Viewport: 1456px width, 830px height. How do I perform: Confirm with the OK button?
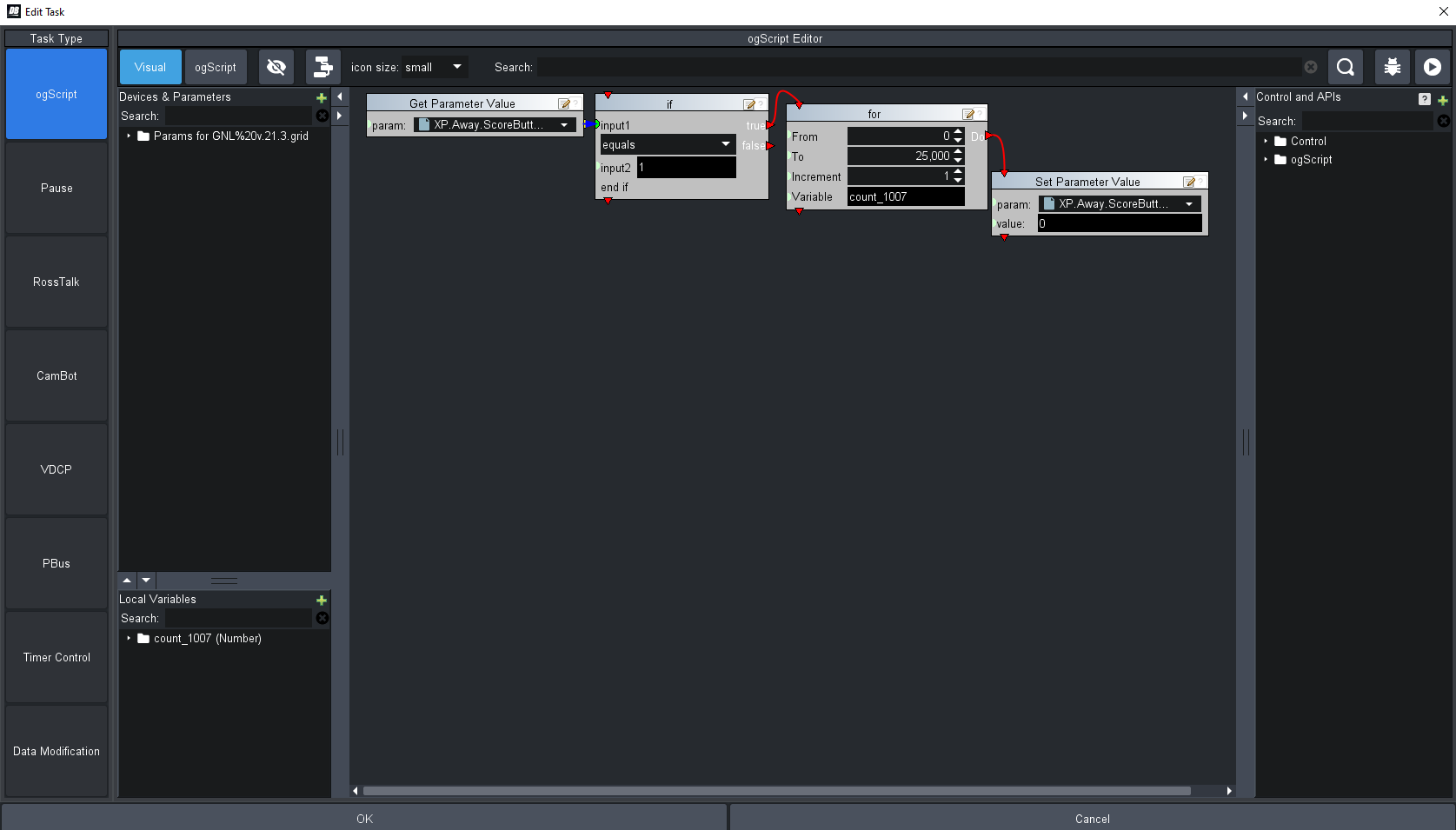(364, 818)
